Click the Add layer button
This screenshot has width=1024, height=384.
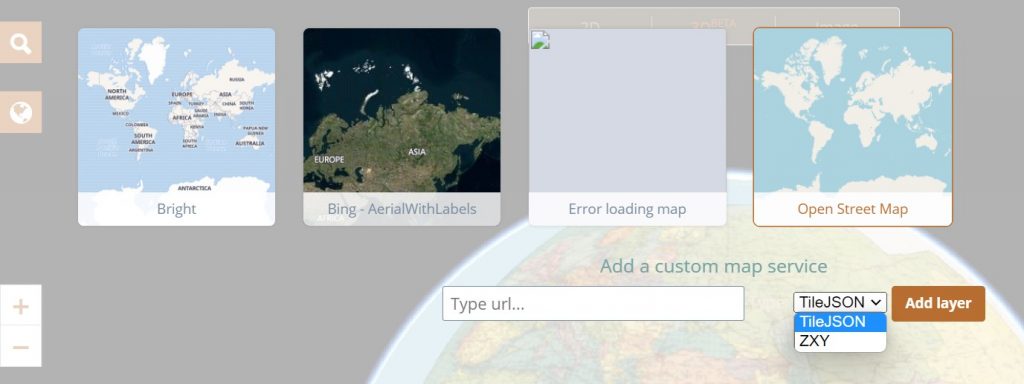pos(938,304)
